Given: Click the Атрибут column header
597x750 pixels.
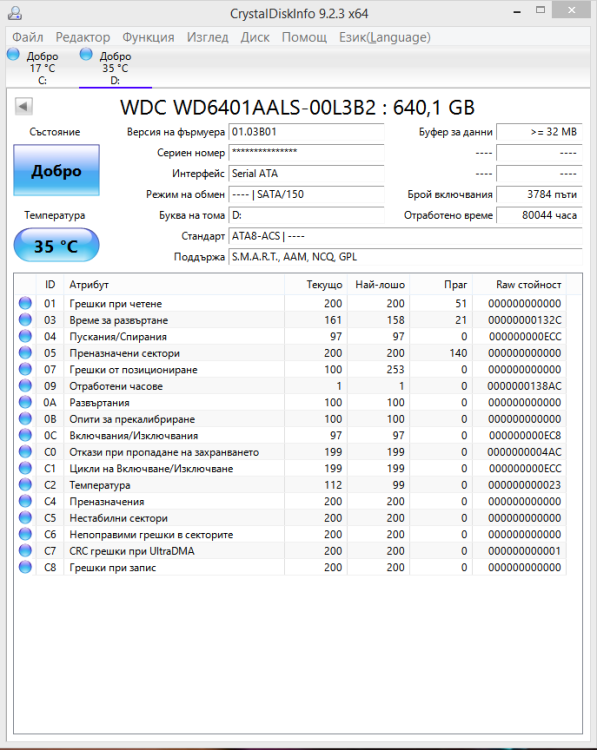Looking at the screenshot, I should point(174,285).
